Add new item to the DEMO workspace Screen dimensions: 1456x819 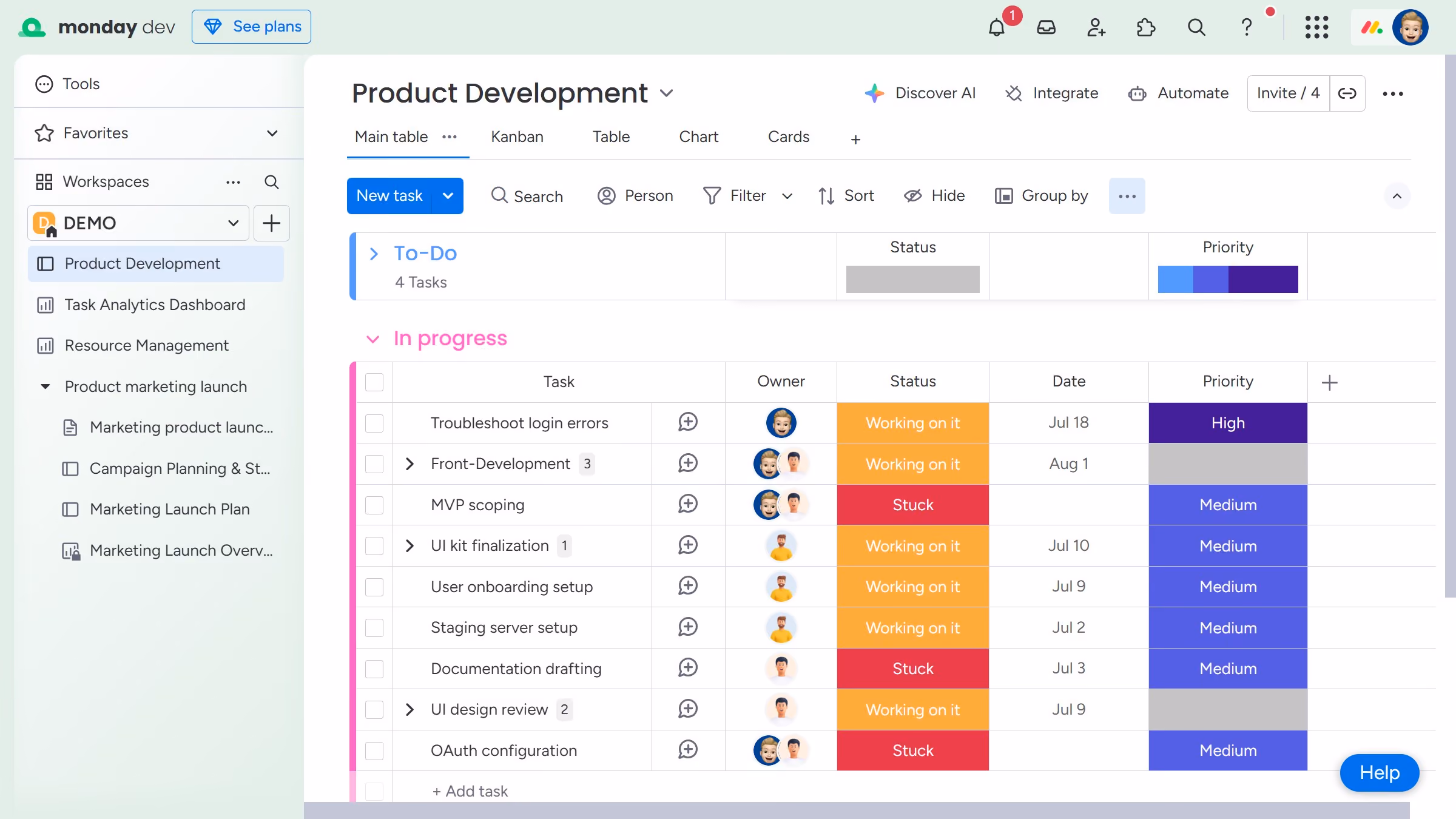[x=271, y=223]
